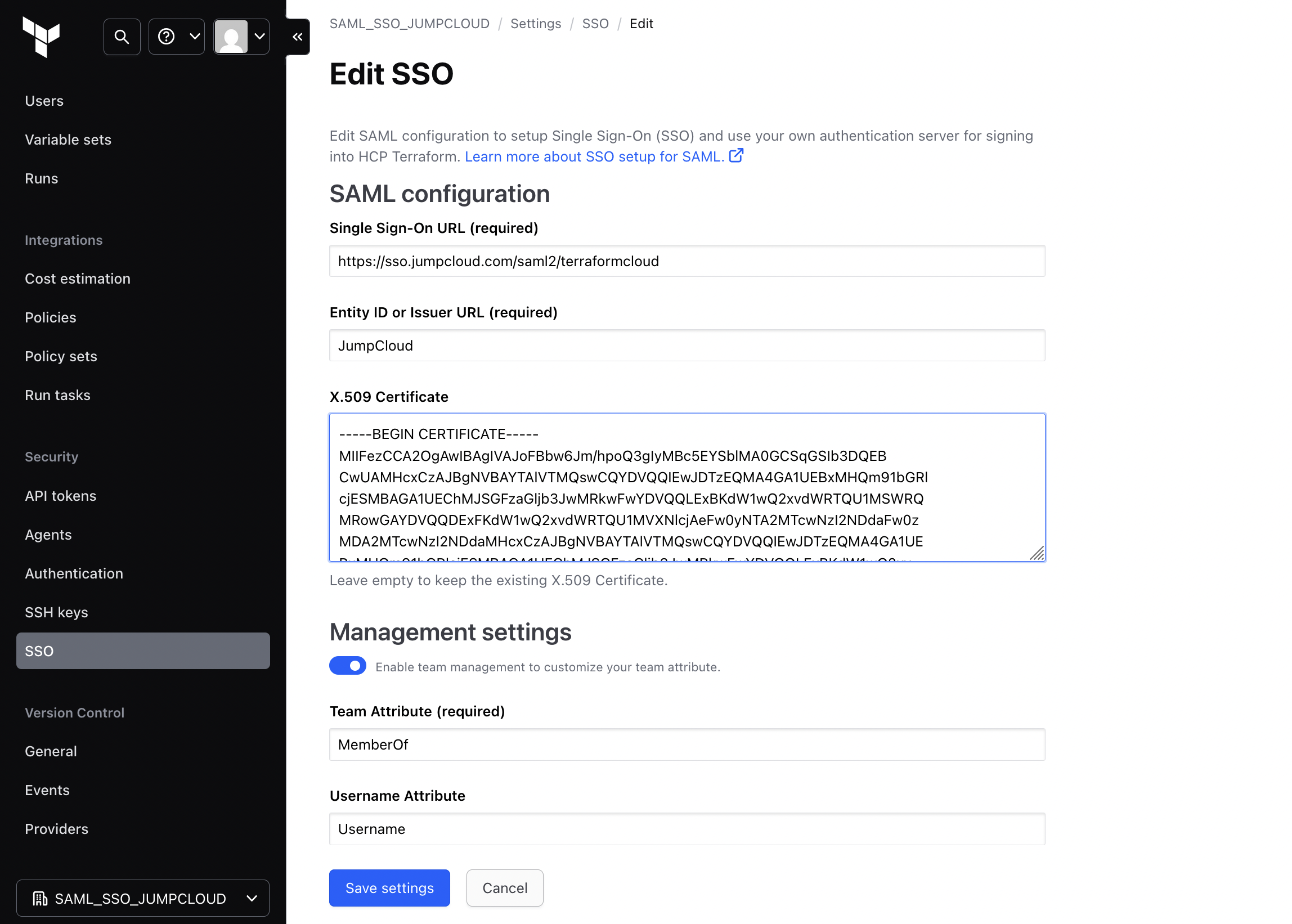Click the Terraform logo icon
Screen dimensions: 1292x924
click(x=41, y=37)
